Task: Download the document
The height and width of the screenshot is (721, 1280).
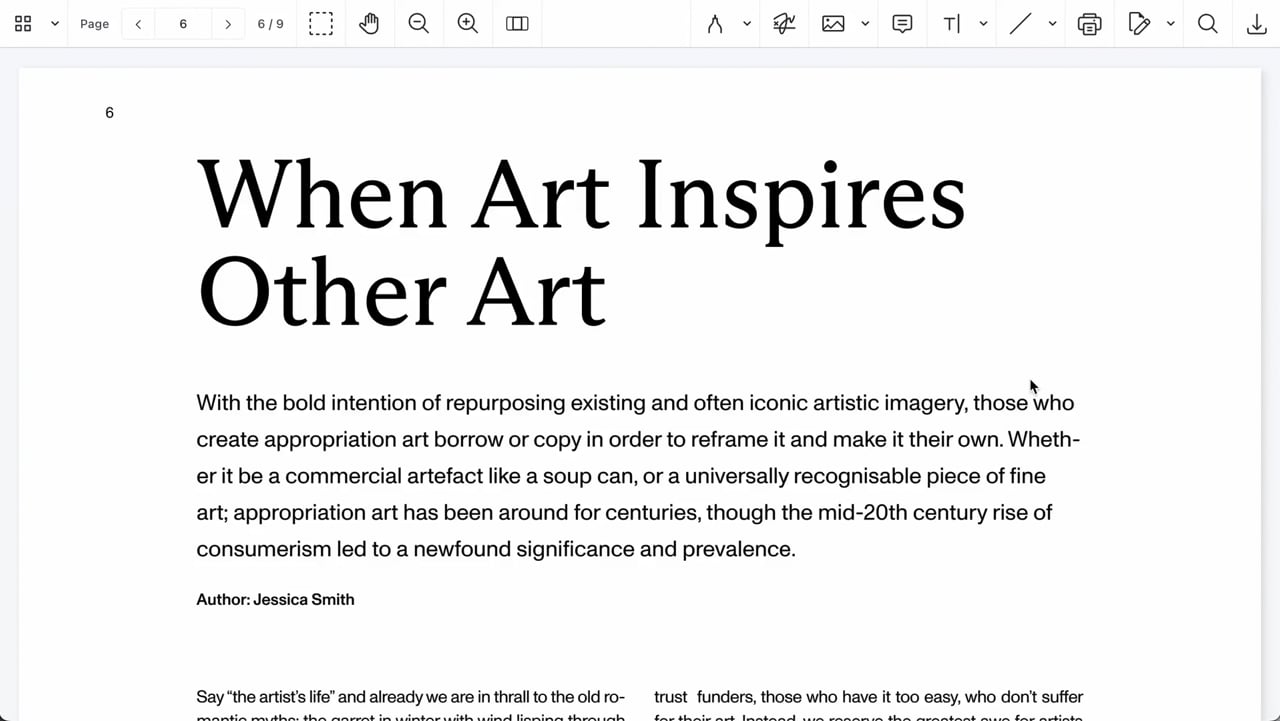Action: click(x=1257, y=24)
